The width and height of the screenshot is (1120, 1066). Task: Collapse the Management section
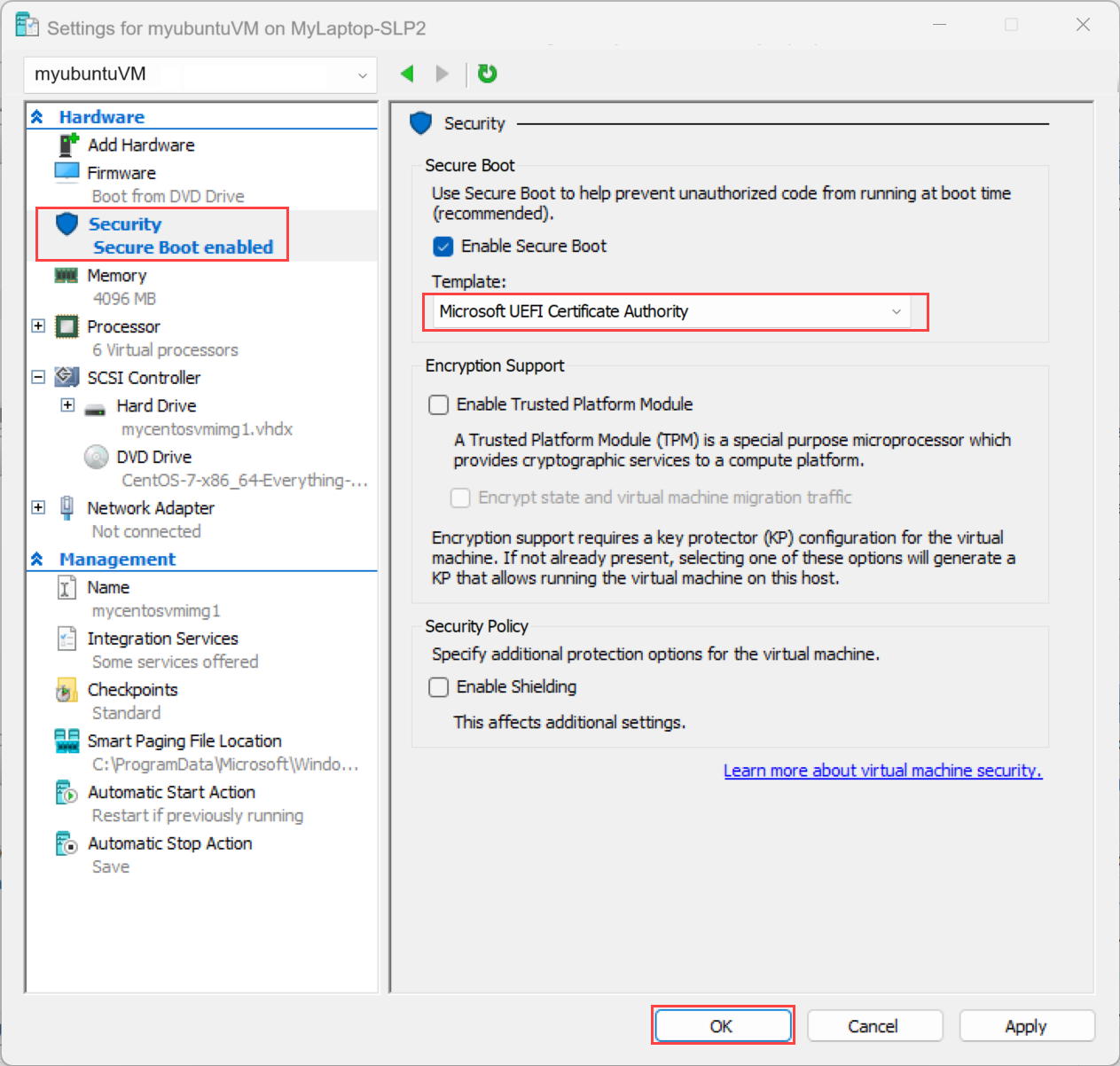click(x=37, y=559)
